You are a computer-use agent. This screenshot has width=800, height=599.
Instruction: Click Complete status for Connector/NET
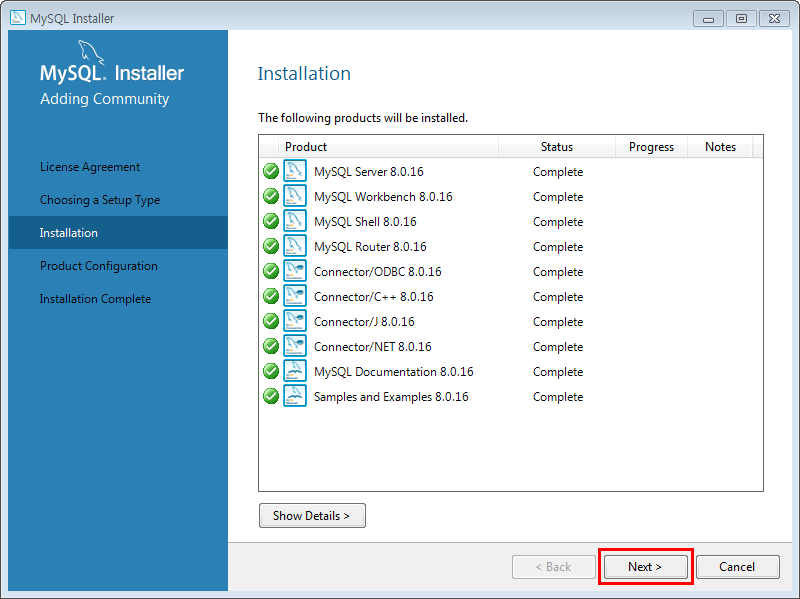[558, 347]
